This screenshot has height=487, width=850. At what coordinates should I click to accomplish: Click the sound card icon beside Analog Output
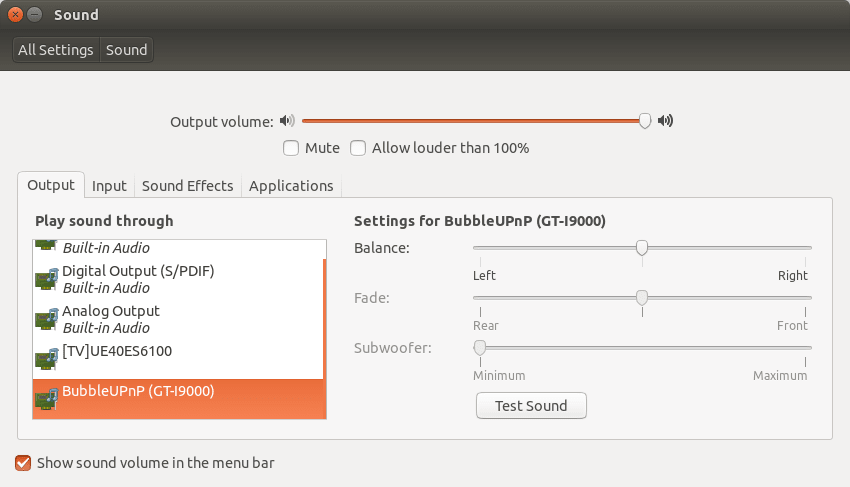pos(47,319)
